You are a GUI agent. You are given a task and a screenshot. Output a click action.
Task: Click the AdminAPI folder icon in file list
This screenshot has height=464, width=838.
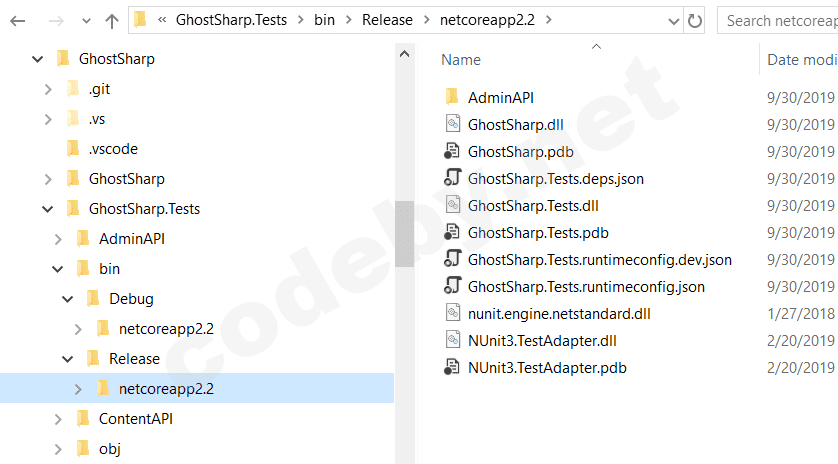pyautogui.click(x=452, y=98)
